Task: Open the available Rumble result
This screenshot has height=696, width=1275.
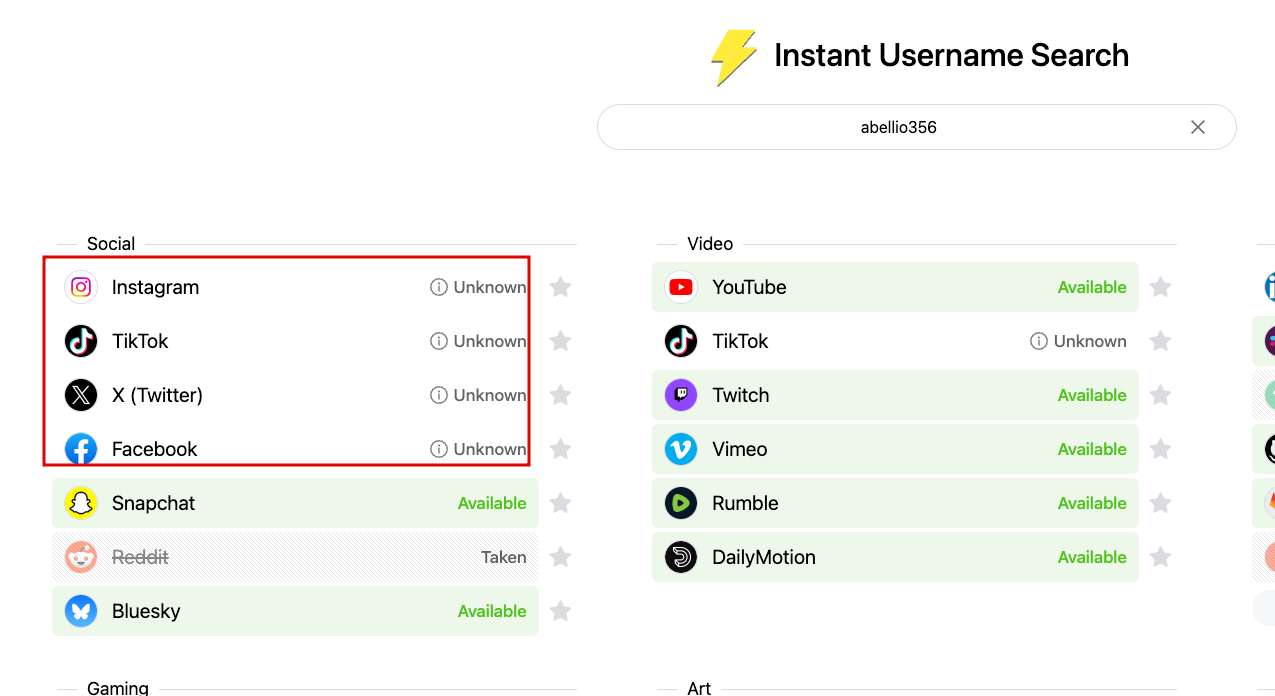Action: (x=895, y=503)
